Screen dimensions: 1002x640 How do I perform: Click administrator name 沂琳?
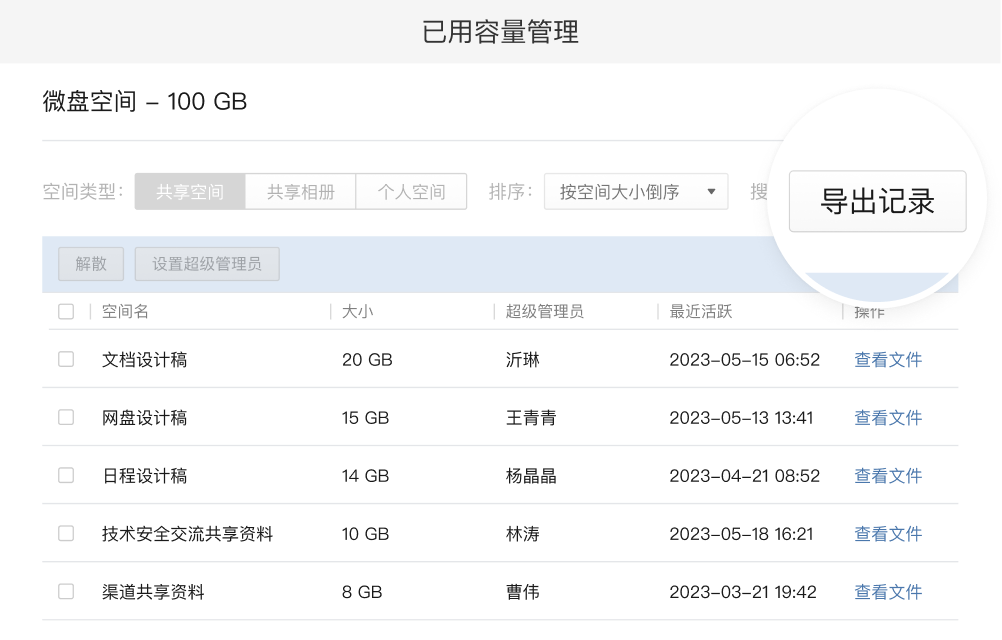point(523,360)
